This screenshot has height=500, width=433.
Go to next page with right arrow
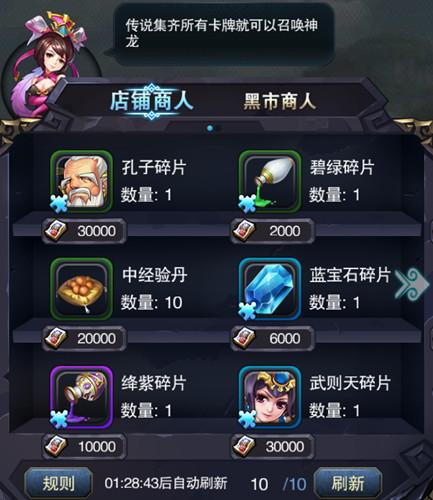(x=412, y=285)
